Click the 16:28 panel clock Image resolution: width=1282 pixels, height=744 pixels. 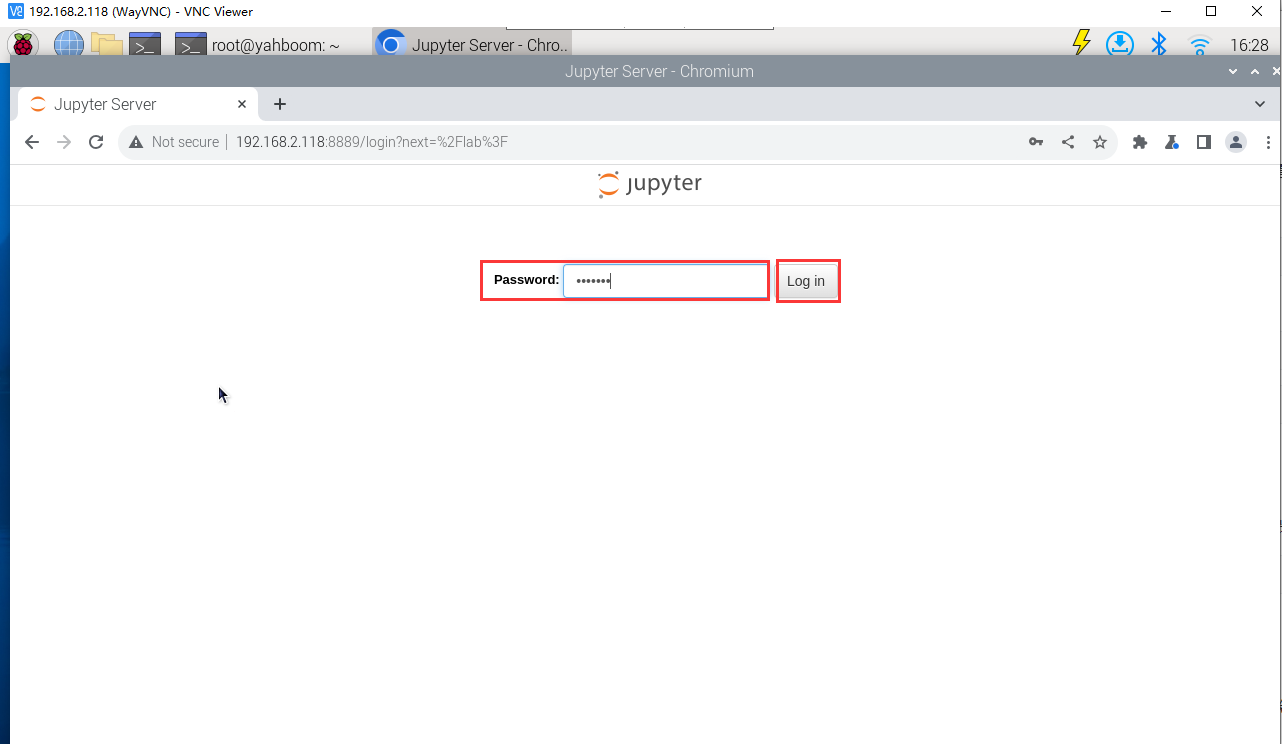pyautogui.click(x=1249, y=45)
